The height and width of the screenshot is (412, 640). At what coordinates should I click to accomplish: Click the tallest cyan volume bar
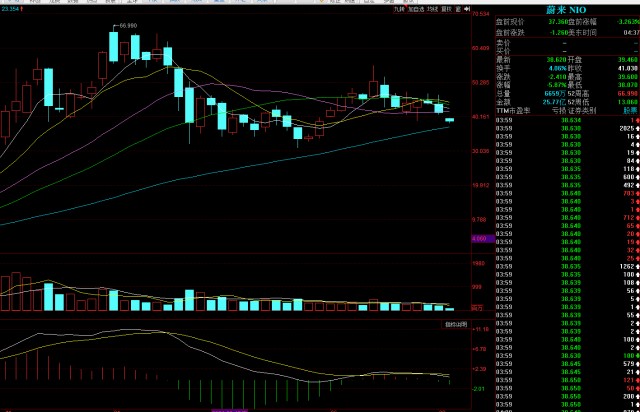[47, 294]
